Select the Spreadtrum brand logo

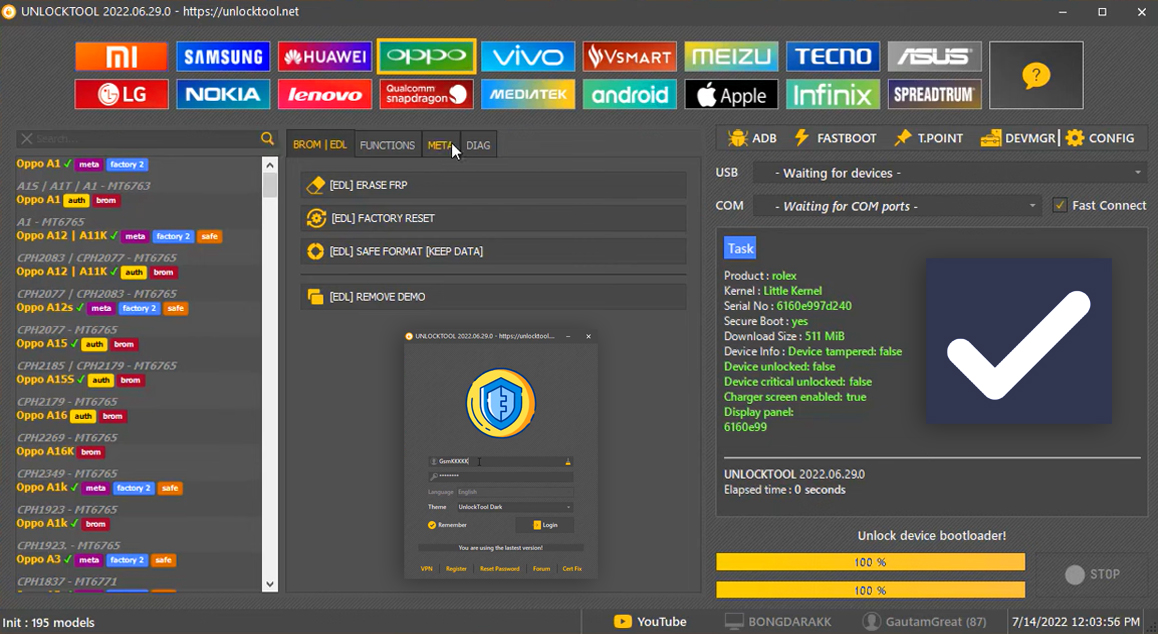(934, 95)
